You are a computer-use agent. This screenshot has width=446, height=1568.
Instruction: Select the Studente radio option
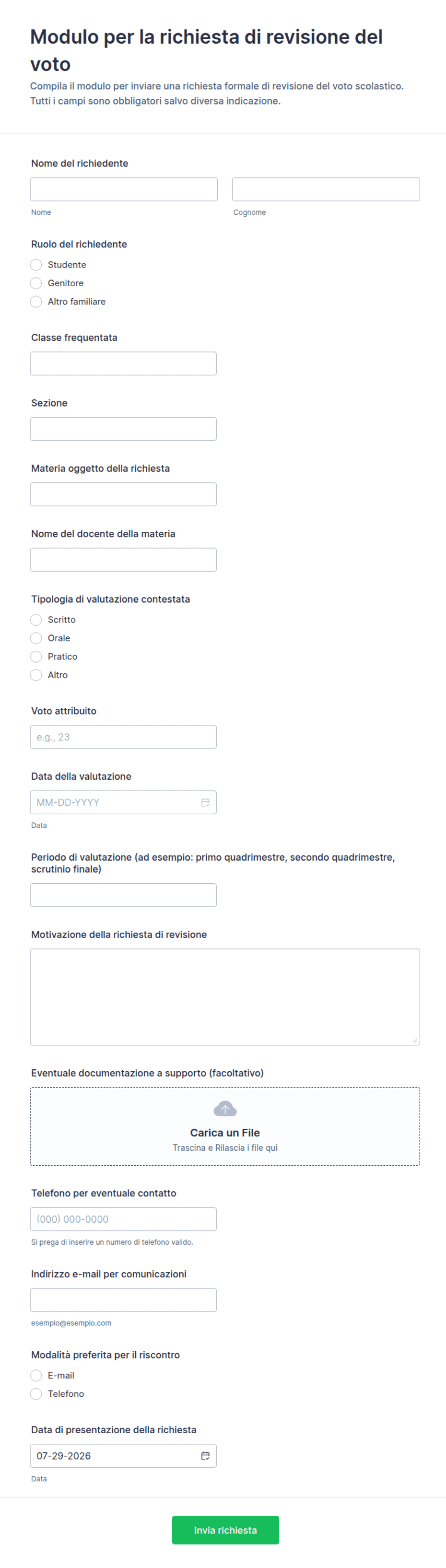pos(36,265)
